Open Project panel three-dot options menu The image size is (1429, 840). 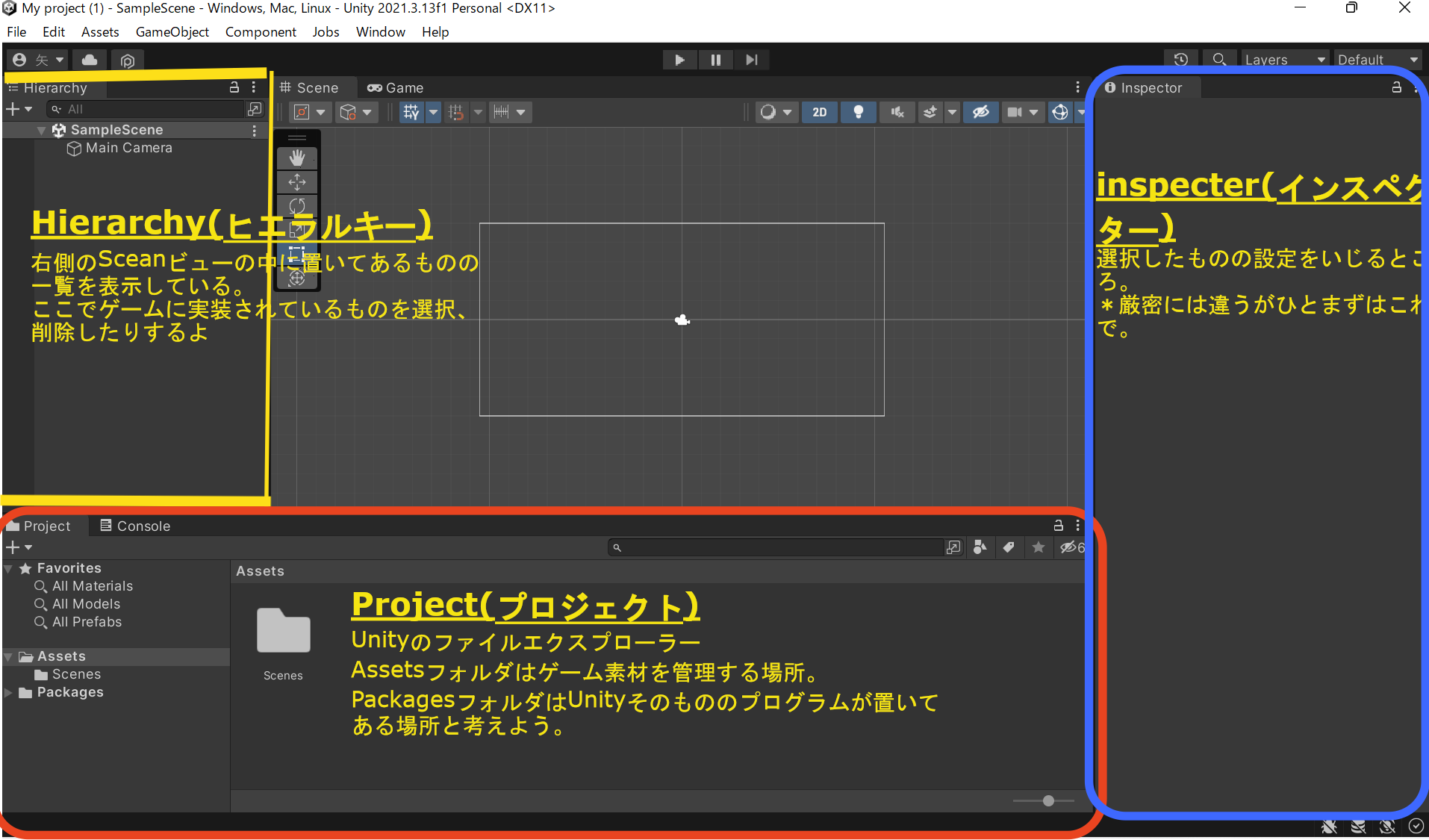[x=1077, y=526]
